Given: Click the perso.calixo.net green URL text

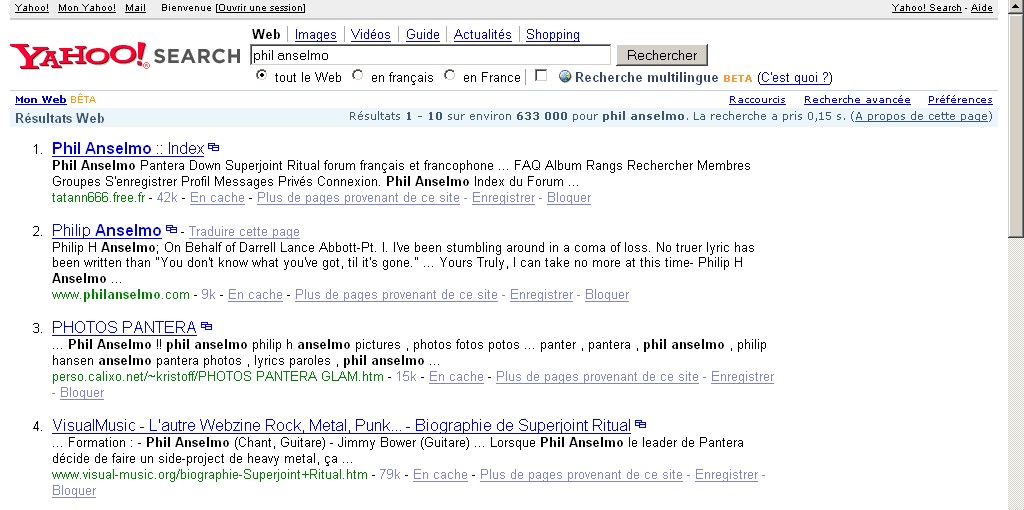Looking at the screenshot, I should (x=219, y=376).
